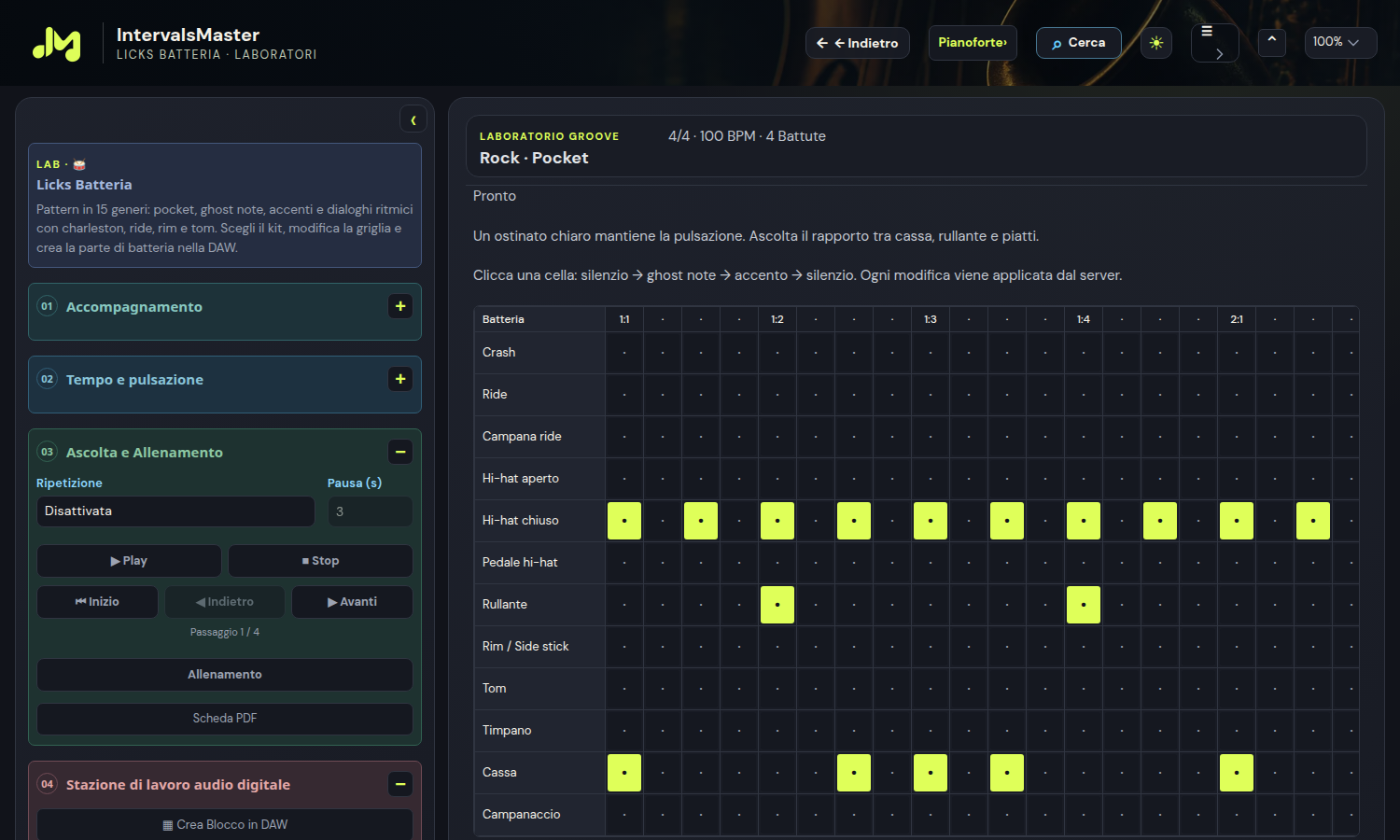Advance to the next passage with Avanti
This screenshot has height=840, width=1400.
click(352, 602)
